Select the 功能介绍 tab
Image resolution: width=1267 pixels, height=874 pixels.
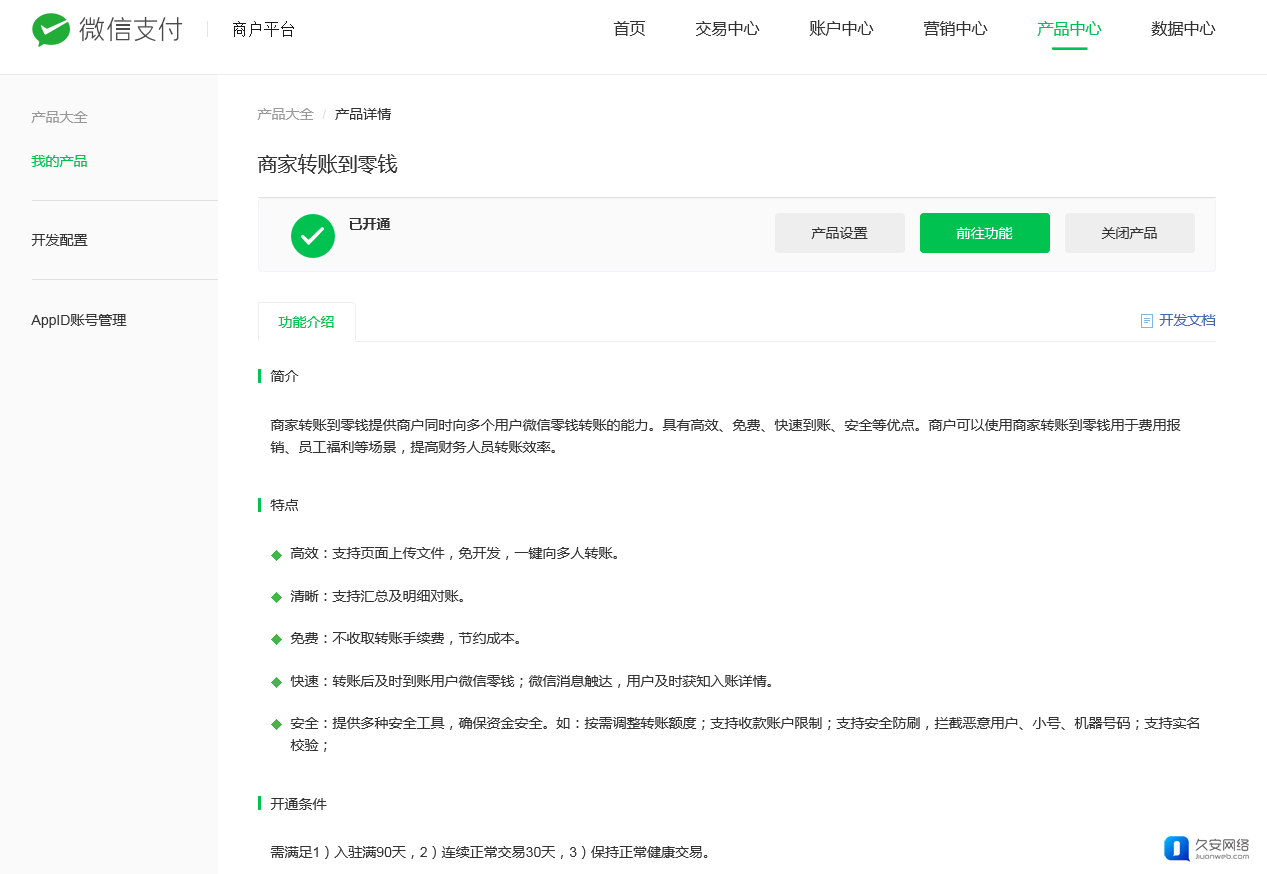click(306, 322)
